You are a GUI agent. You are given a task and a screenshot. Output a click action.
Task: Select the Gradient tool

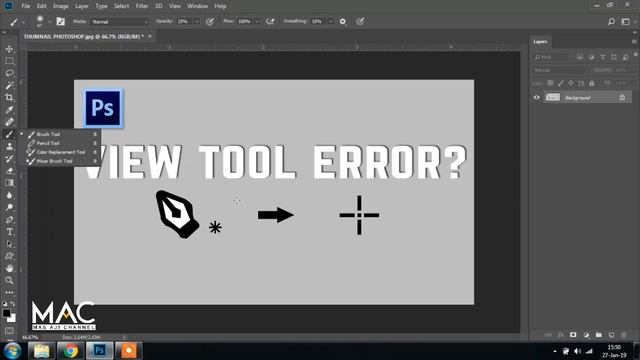[9, 183]
